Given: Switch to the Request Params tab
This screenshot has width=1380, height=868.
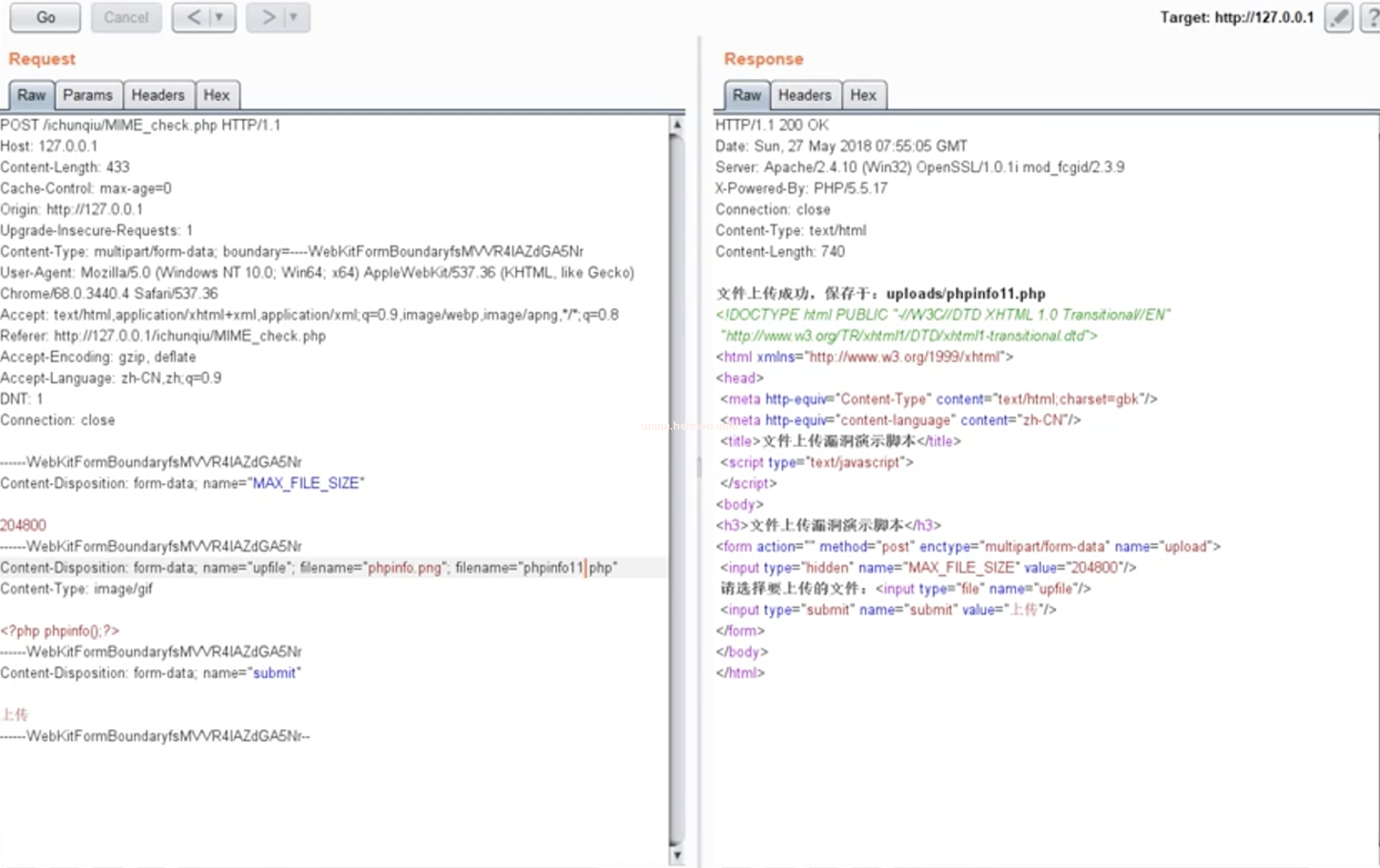Looking at the screenshot, I should (87, 95).
